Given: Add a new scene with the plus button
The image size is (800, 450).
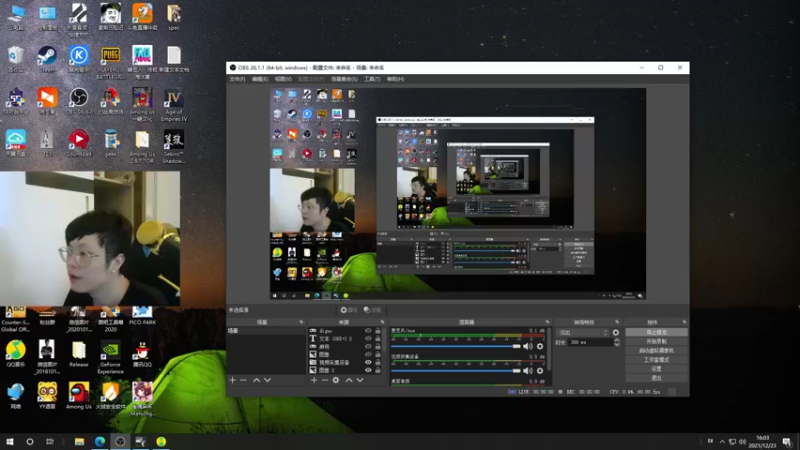Looking at the screenshot, I should (x=233, y=380).
